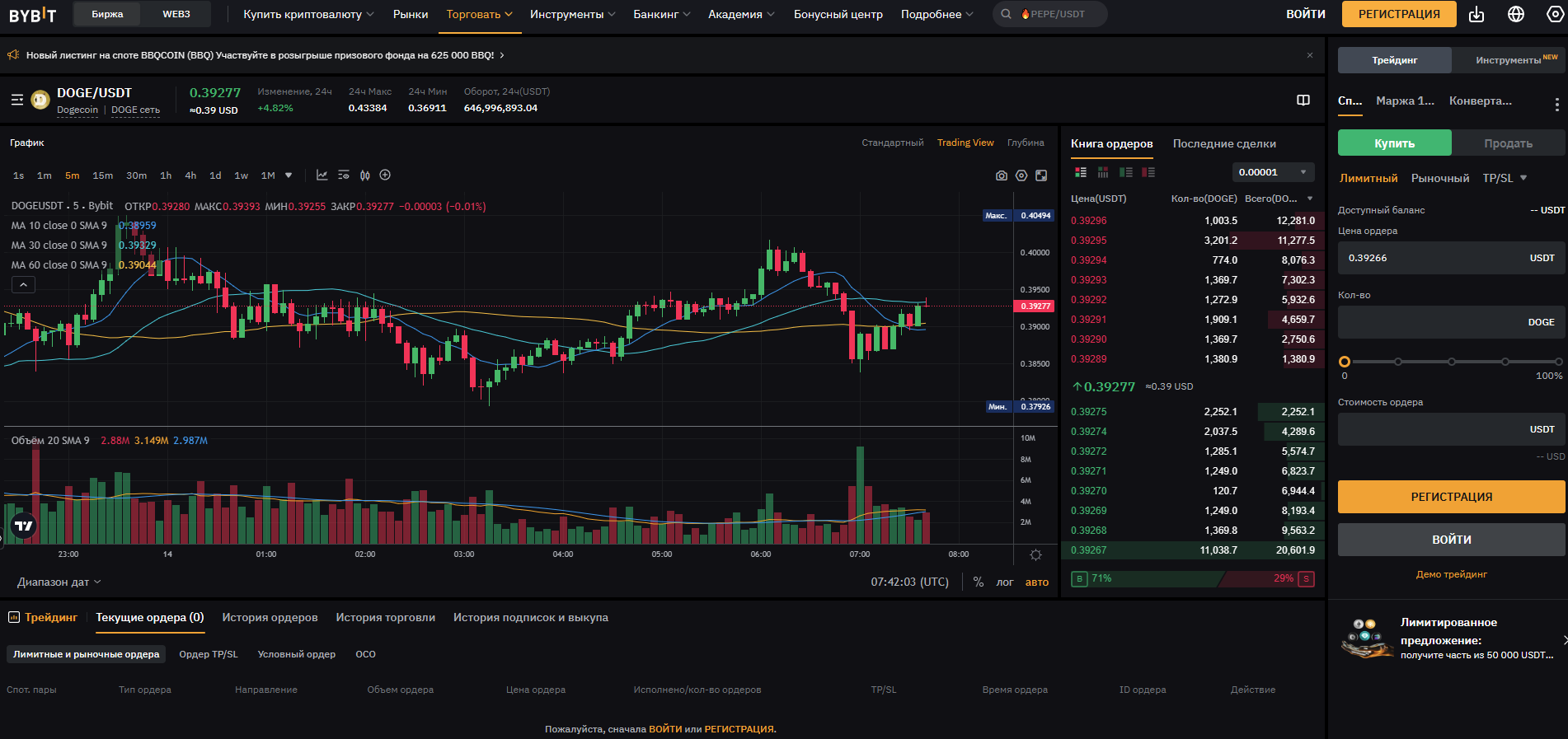Viewport: 1568px width, 739px height.
Task: Open the DOGE сеть link
Action: [x=135, y=110]
